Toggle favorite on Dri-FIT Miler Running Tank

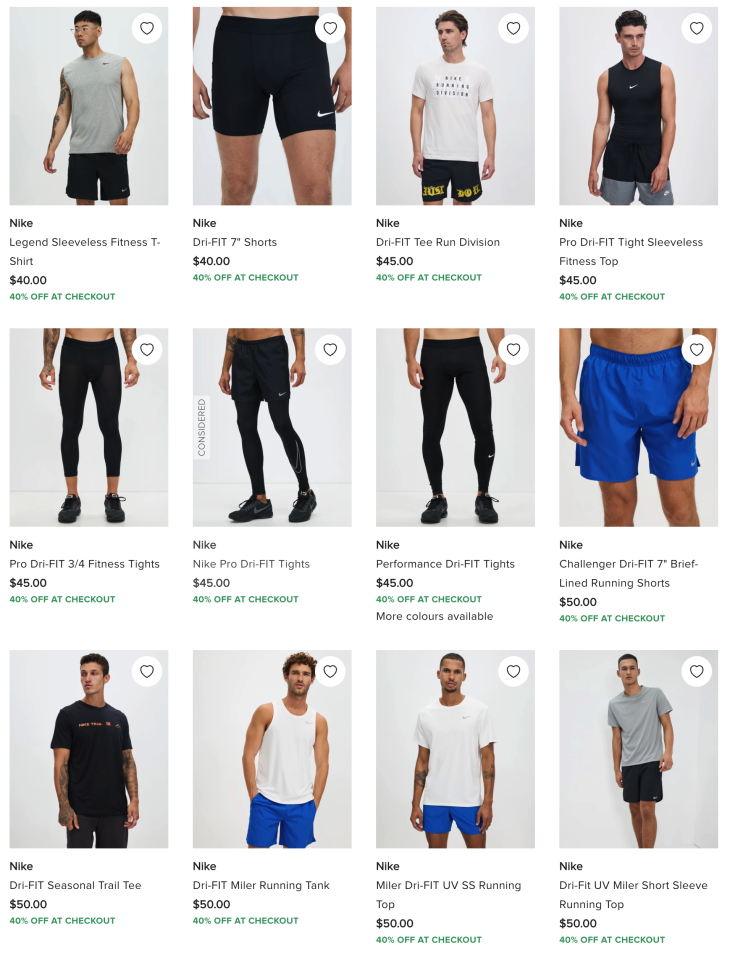[x=330, y=671]
